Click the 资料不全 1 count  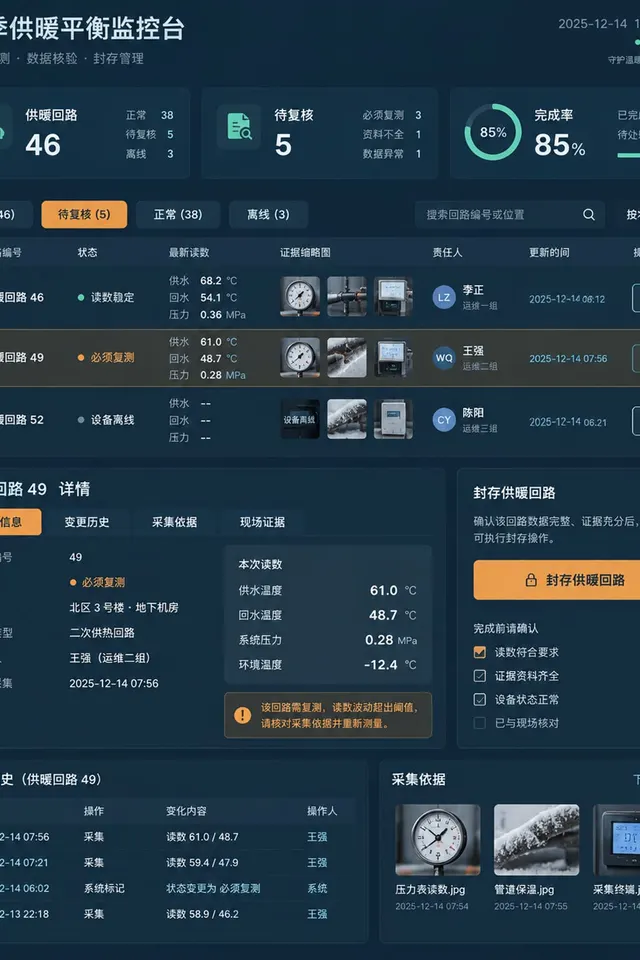(x=392, y=134)
